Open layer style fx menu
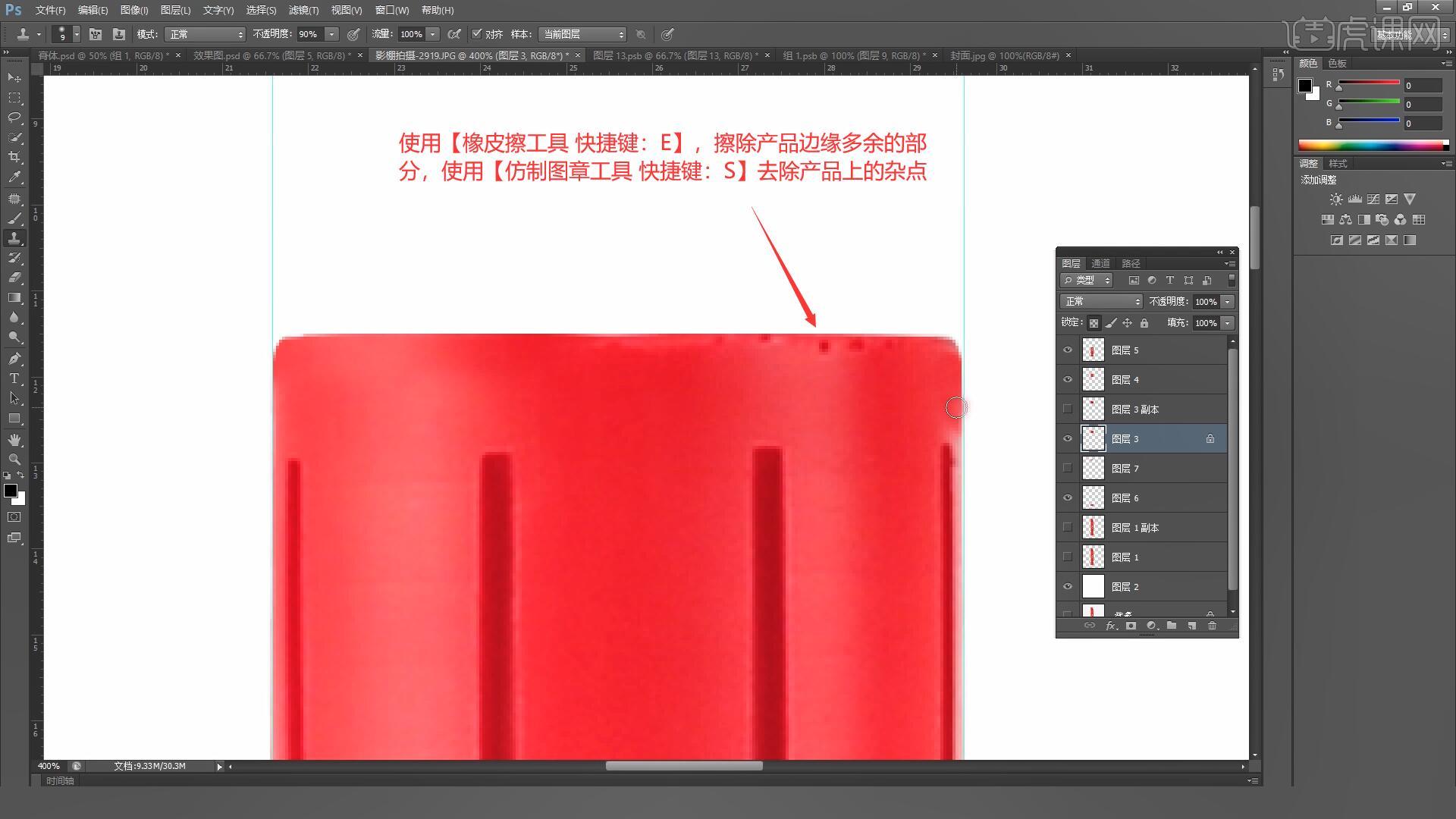Image resolution: width=1456 pixels, height=819 pixels. [1111, 626]
